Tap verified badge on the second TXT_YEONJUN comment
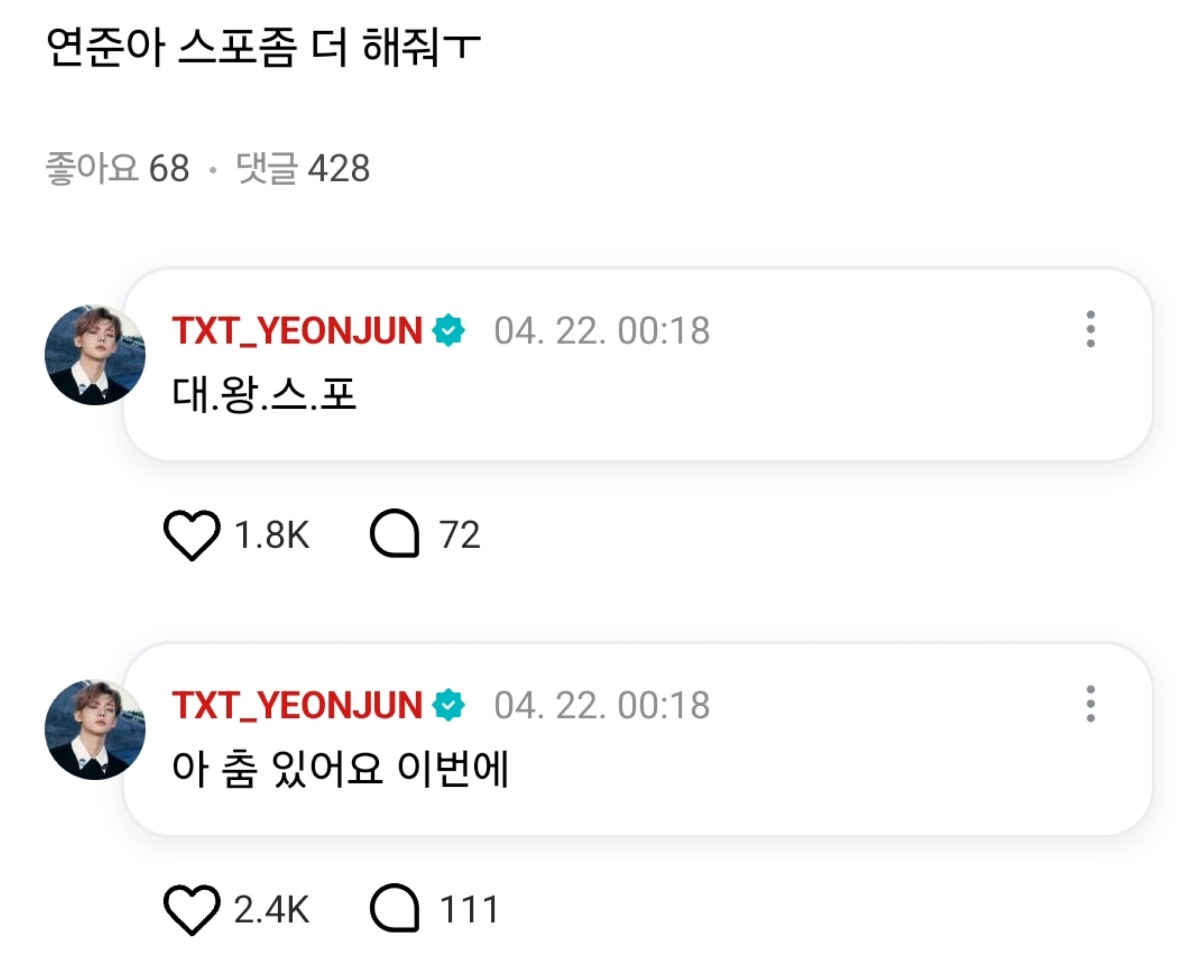Image resolution: width=1200 pixels, height=979 pixels. (x=449, y=705)
